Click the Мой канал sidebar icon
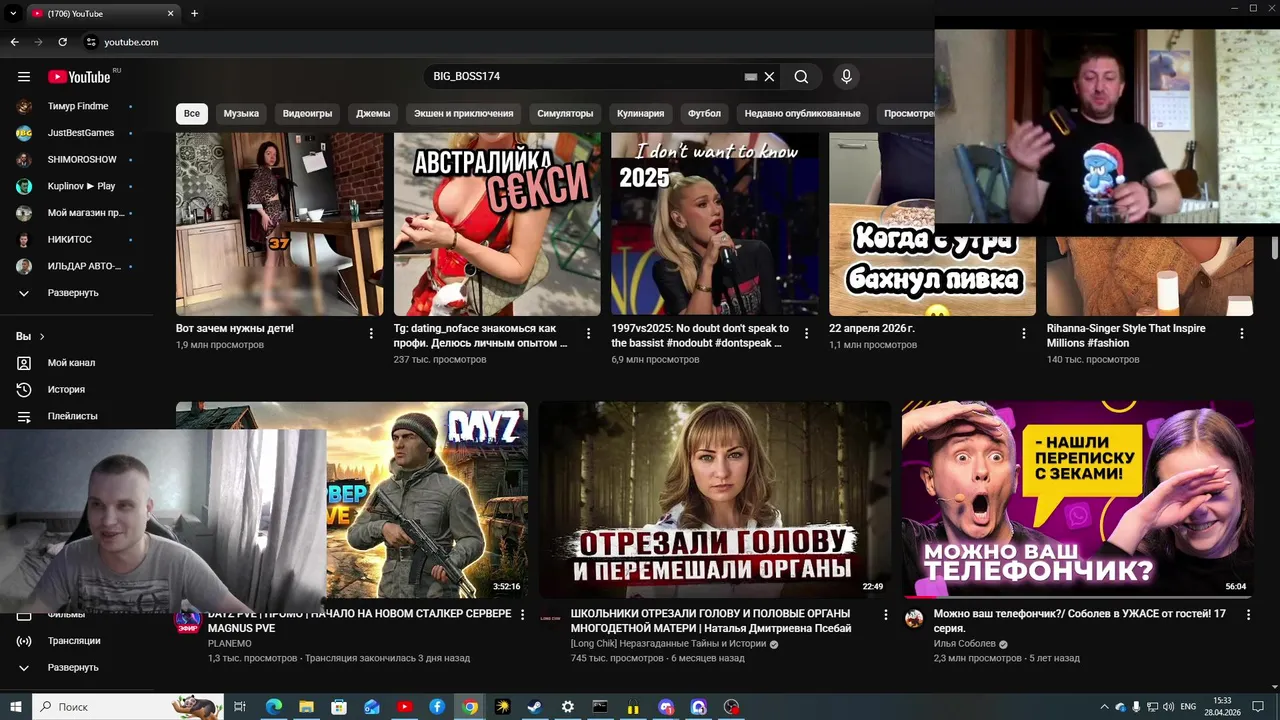This screenshot has width=1280, height=720. point(24,363)
